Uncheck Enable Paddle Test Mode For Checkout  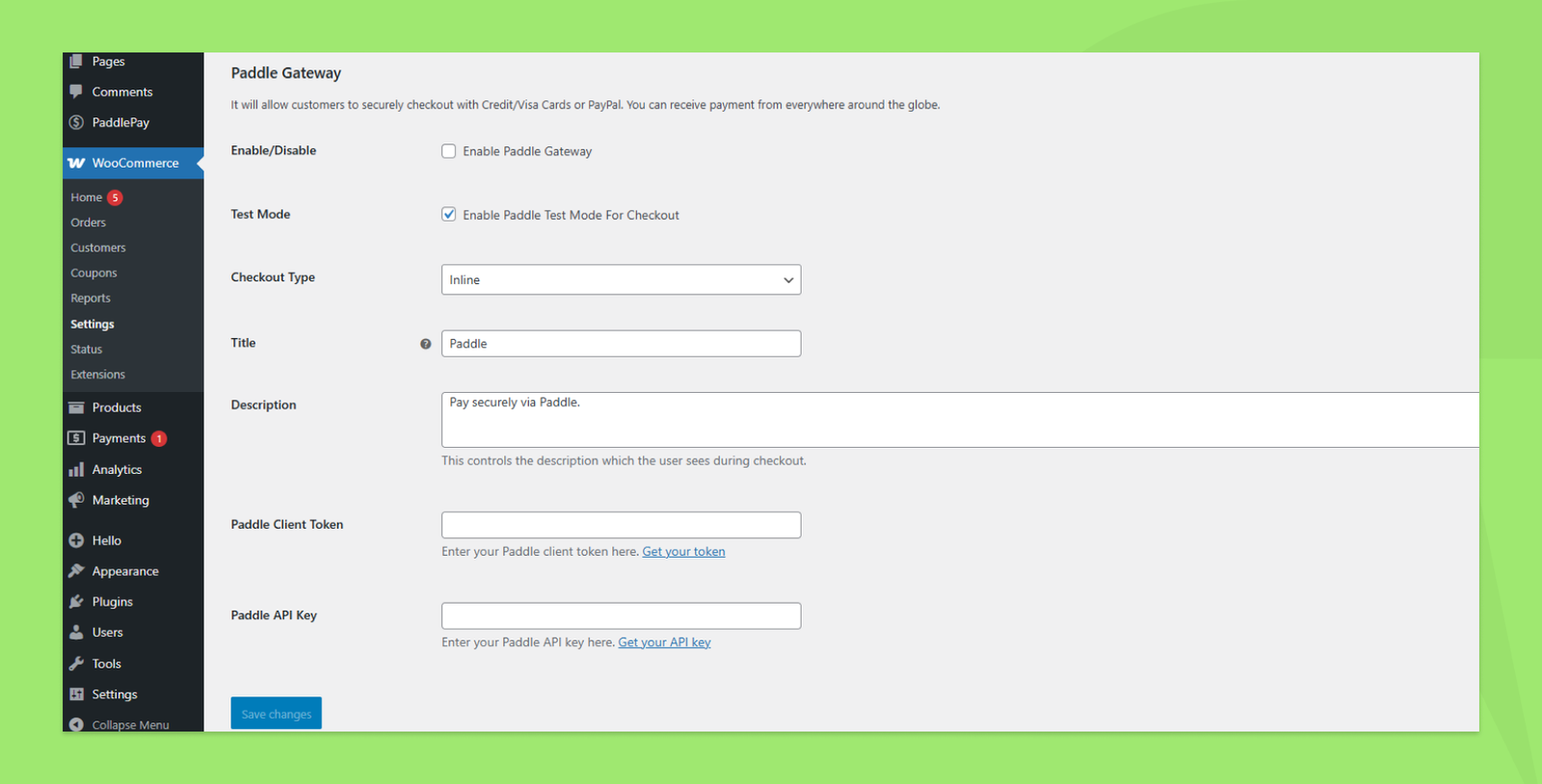click(x=449, y=215)
